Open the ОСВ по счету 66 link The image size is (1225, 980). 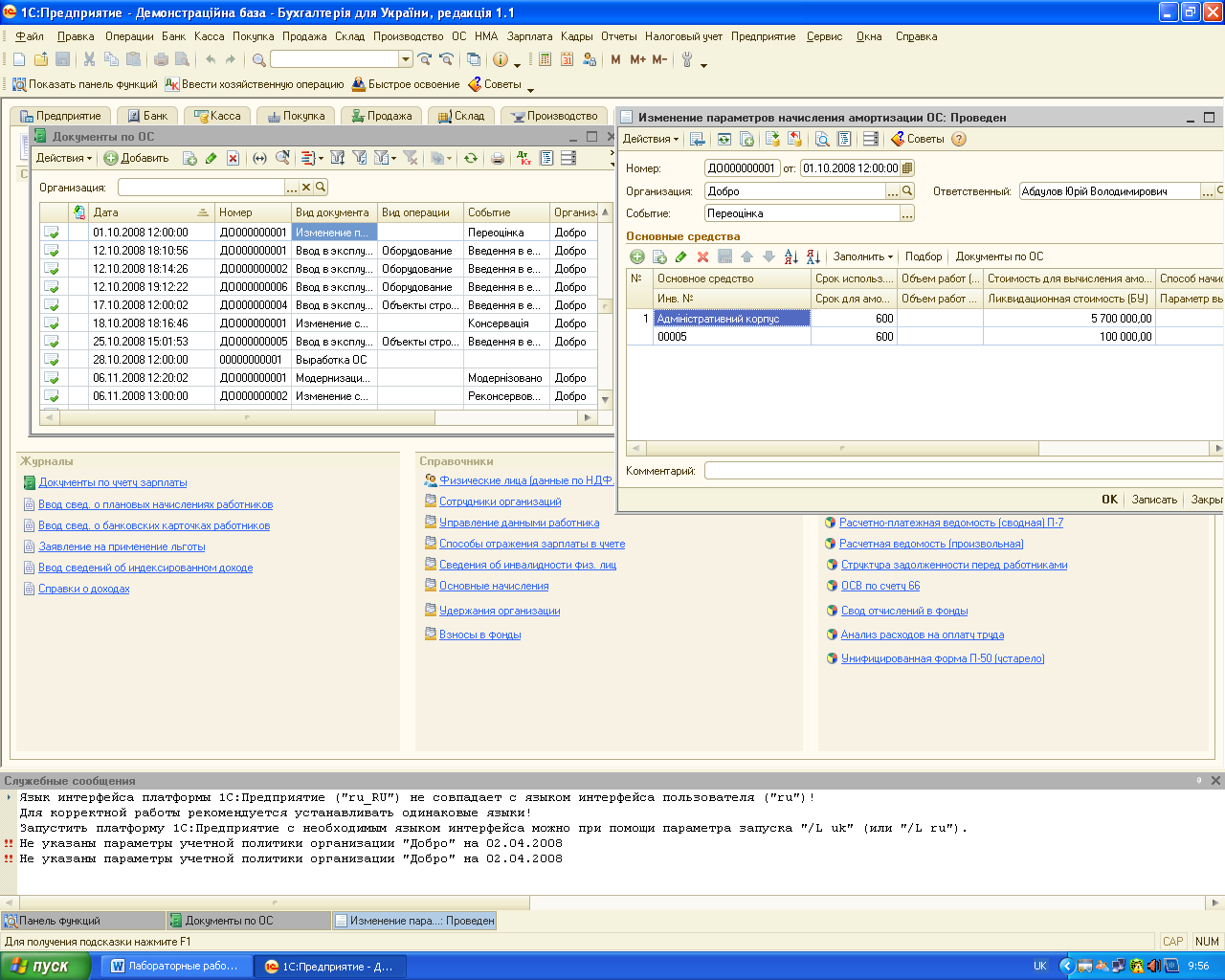click(x=880, y=586)
